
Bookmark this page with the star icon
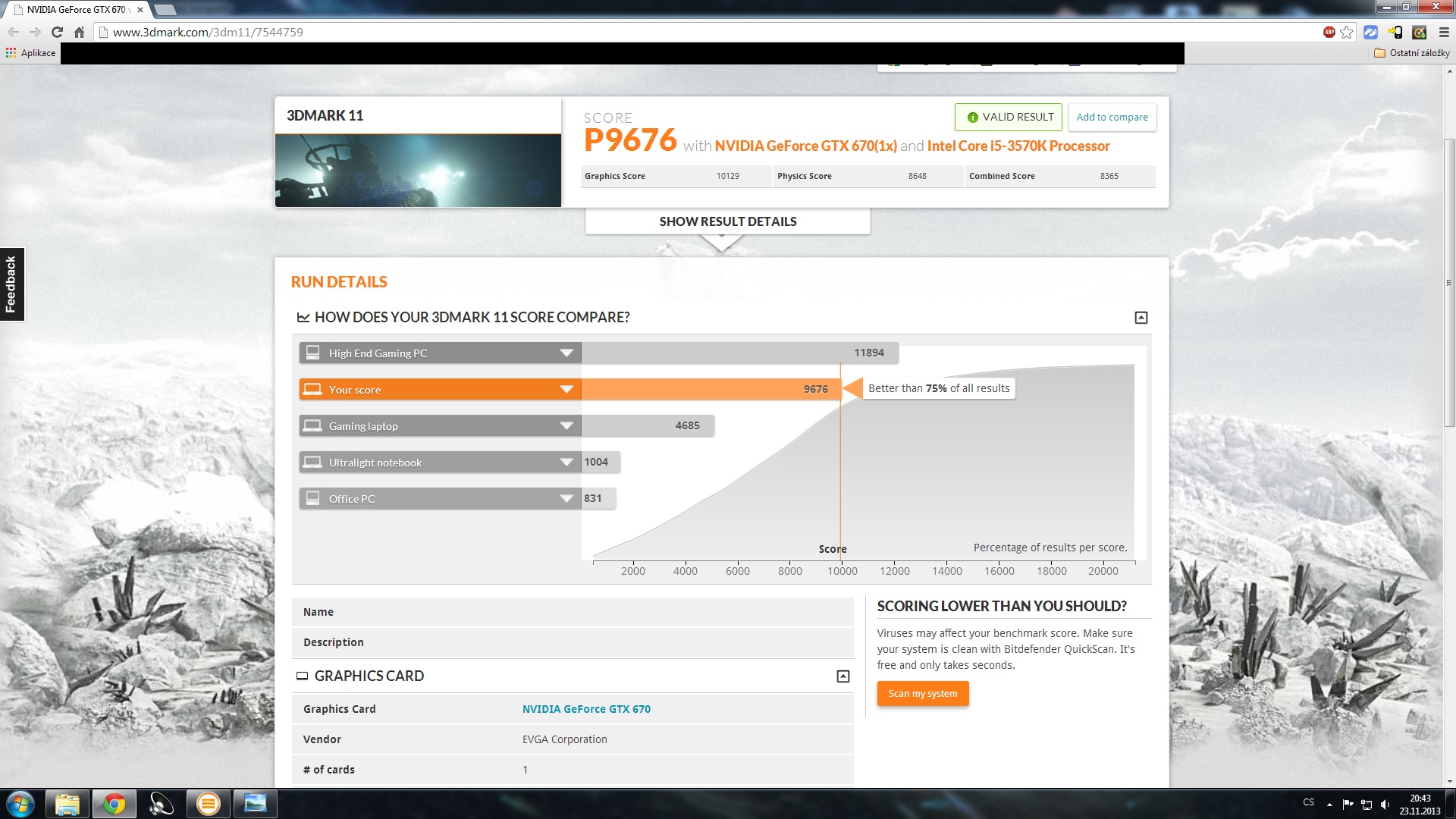click(1346, 32)
